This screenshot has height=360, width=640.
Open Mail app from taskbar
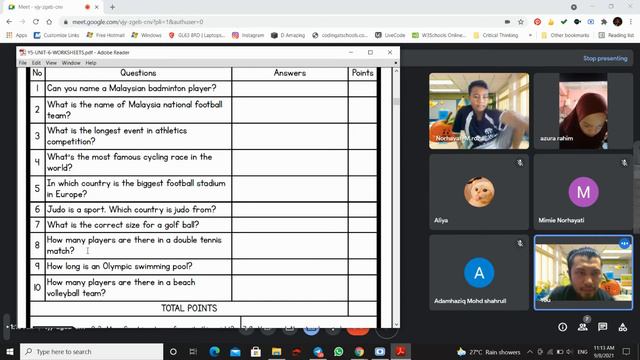[x=235, y=351]
